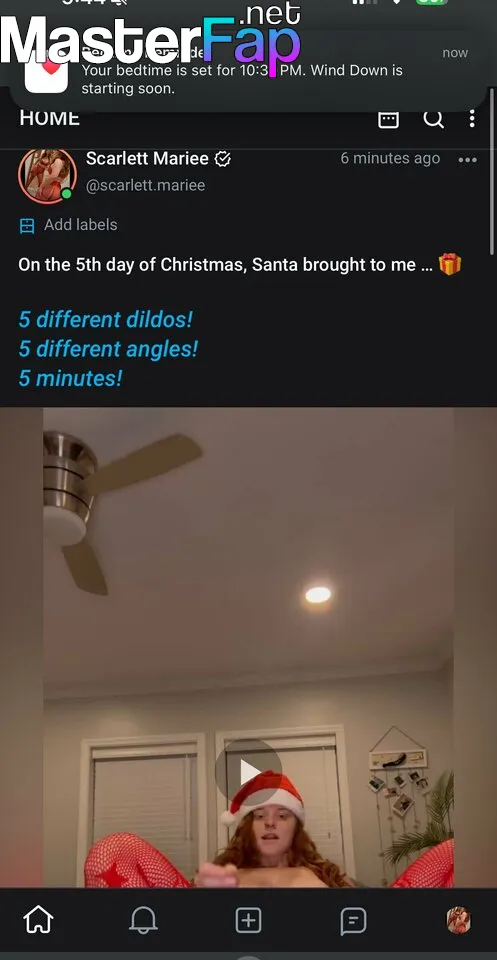Open the Scarlett Mariee display name
This screenshot has height=960, width=497.
147,159
